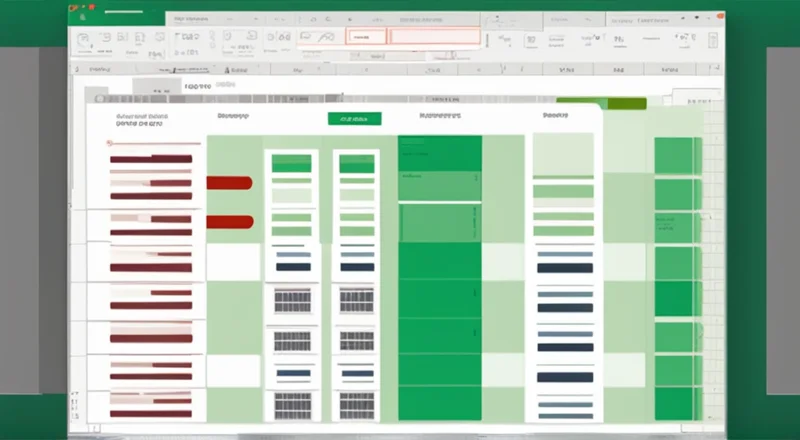
Task: Click the bottom grid icon in the third column
Action: 356,404
